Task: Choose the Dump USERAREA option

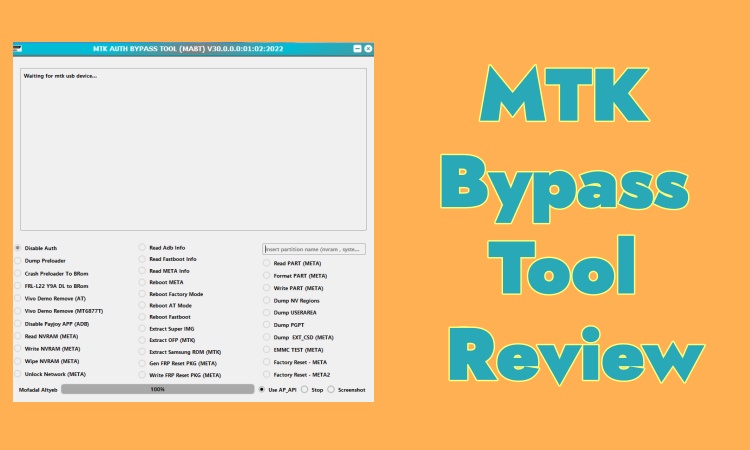Action: click(267, 313)
